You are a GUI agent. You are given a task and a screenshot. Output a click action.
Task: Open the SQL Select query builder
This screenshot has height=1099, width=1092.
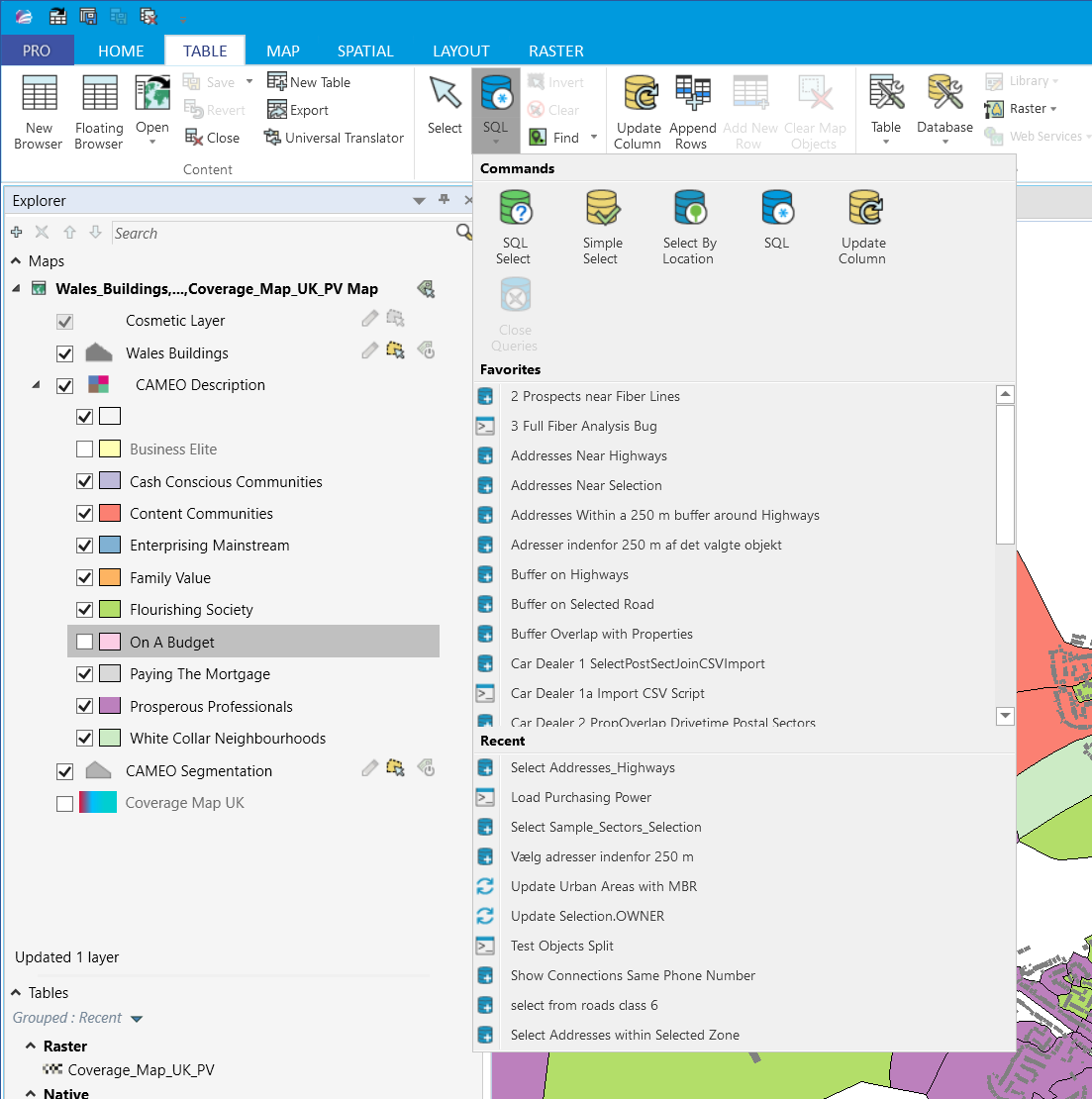click(x=514, y=226)
